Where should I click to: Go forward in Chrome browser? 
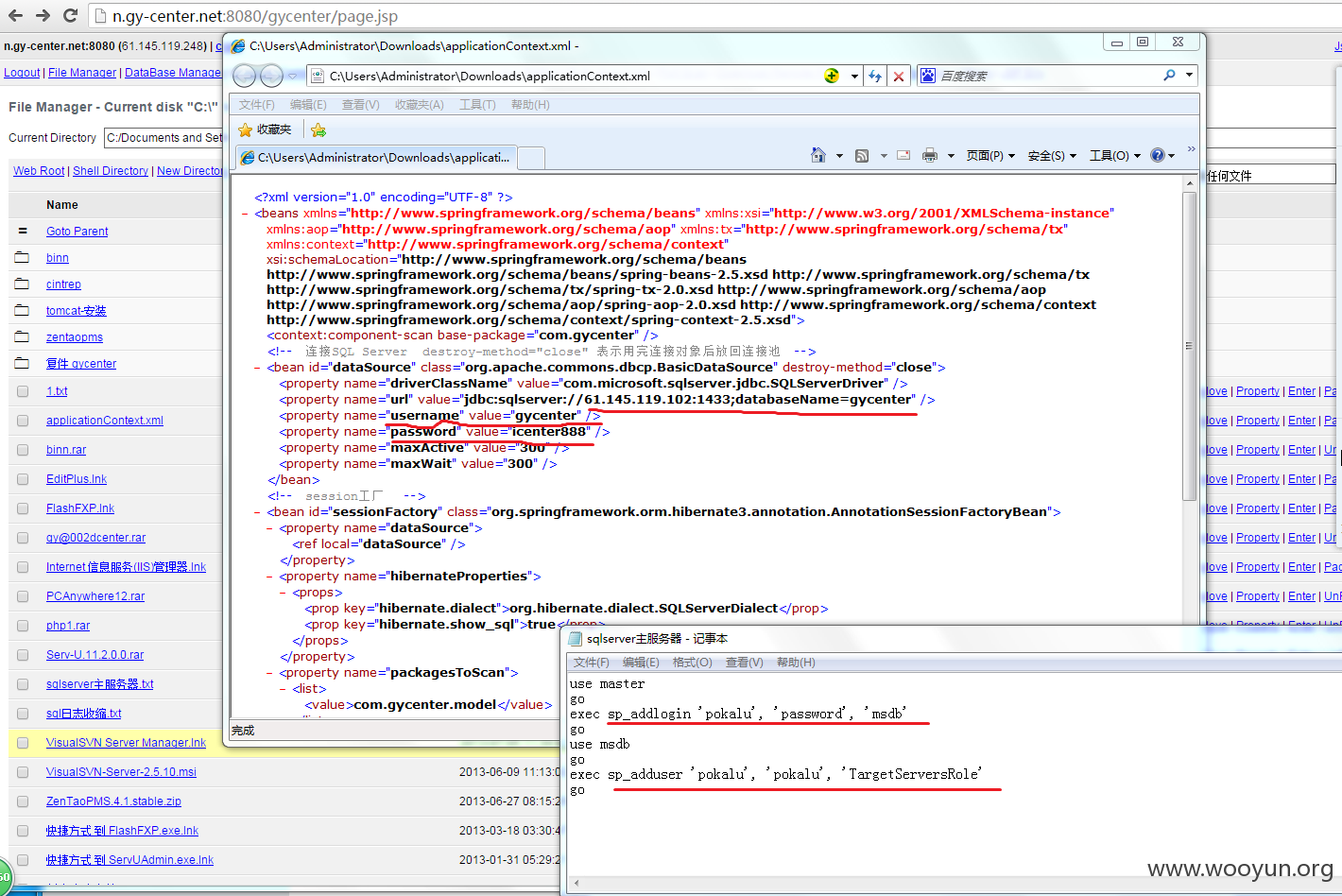43,16
